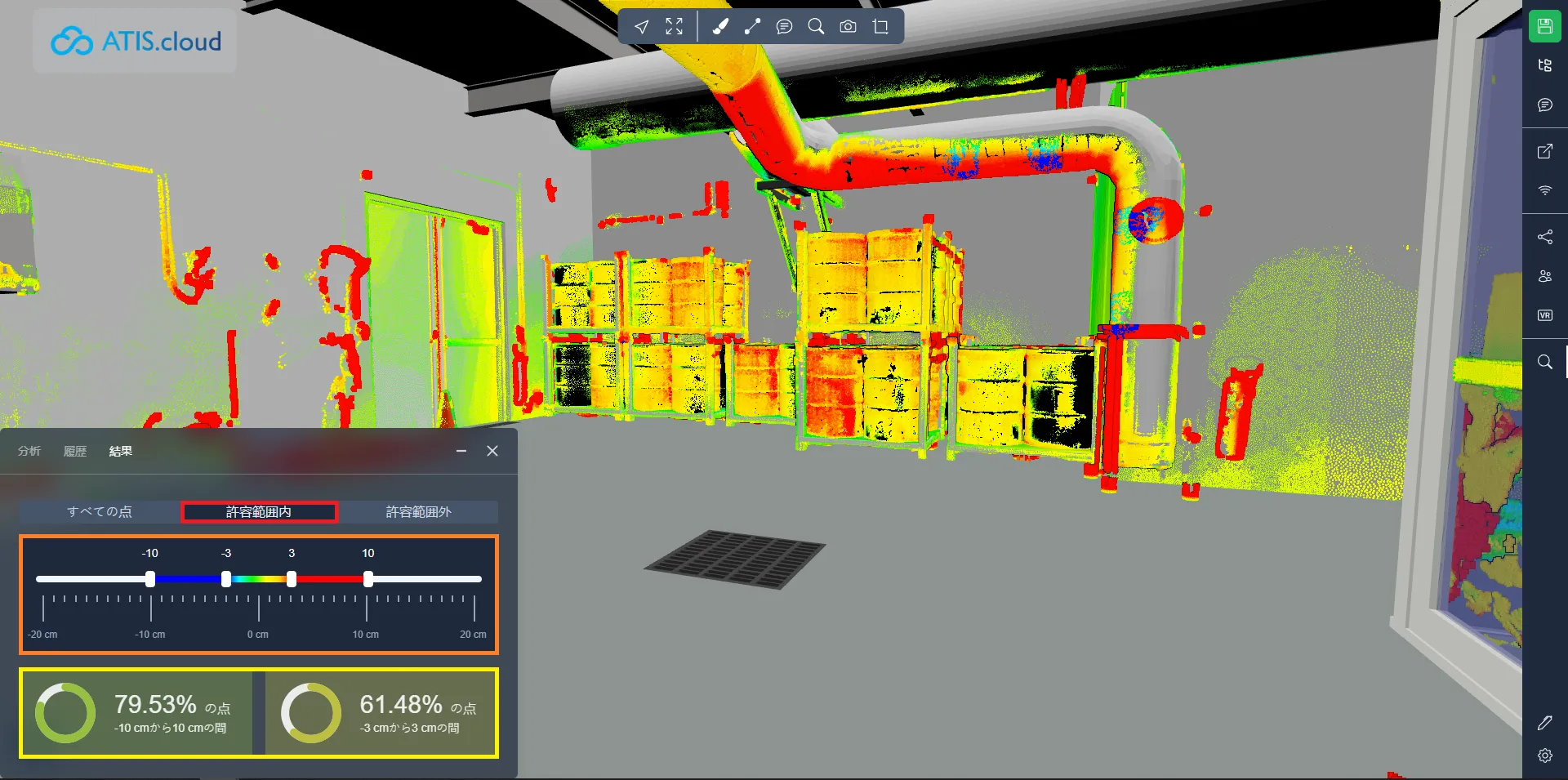This screenshot has height=780, width=1568.
Task: Open the 履歴 tab
Action: (x=75, y=451)
